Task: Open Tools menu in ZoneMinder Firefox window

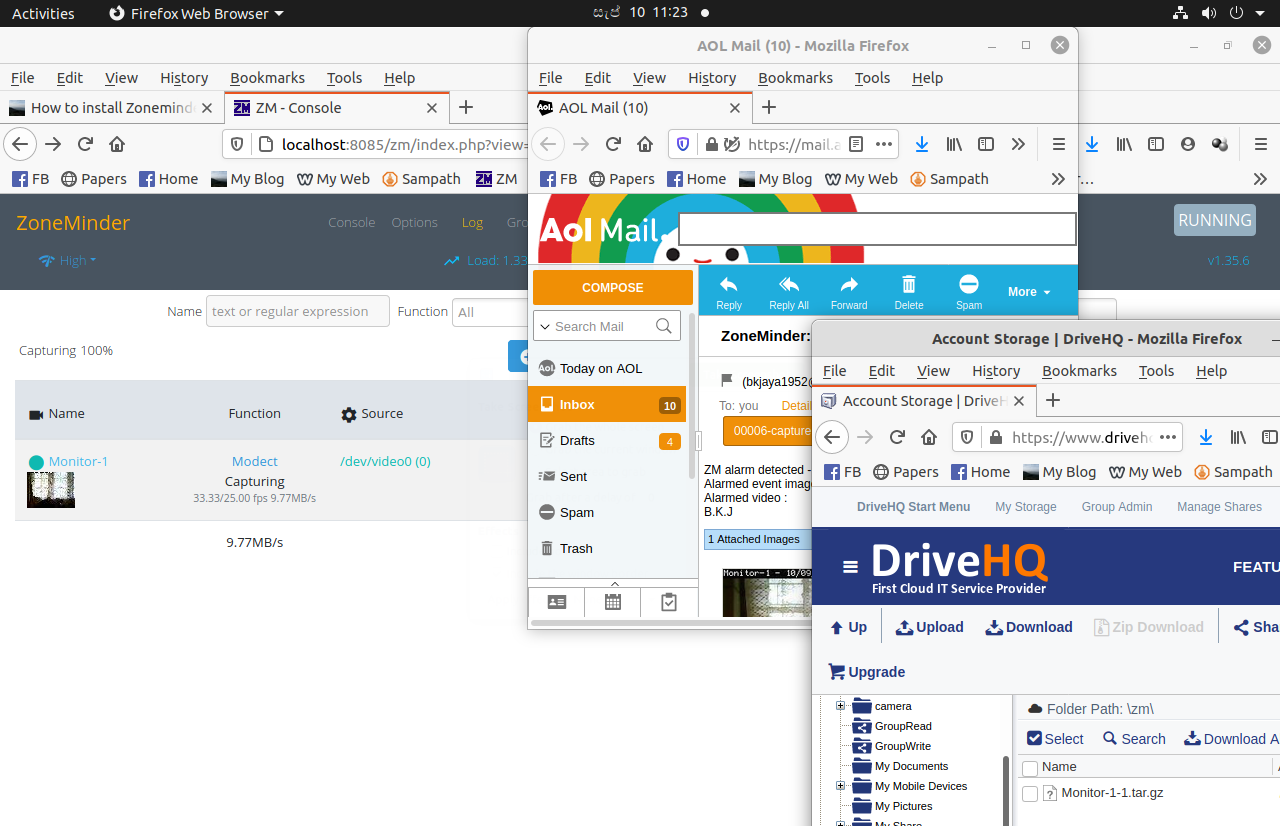Action: click(344, 78)
